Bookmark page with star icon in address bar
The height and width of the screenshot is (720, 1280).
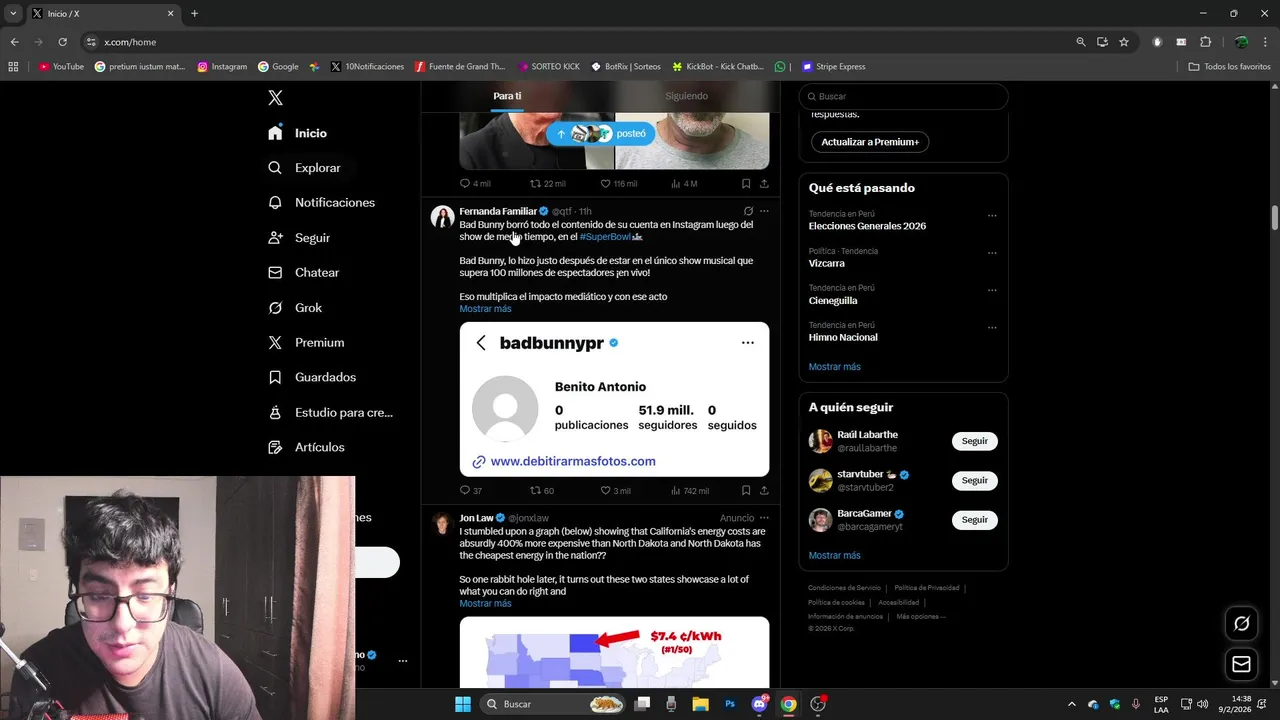click(x=1124, y=42)
